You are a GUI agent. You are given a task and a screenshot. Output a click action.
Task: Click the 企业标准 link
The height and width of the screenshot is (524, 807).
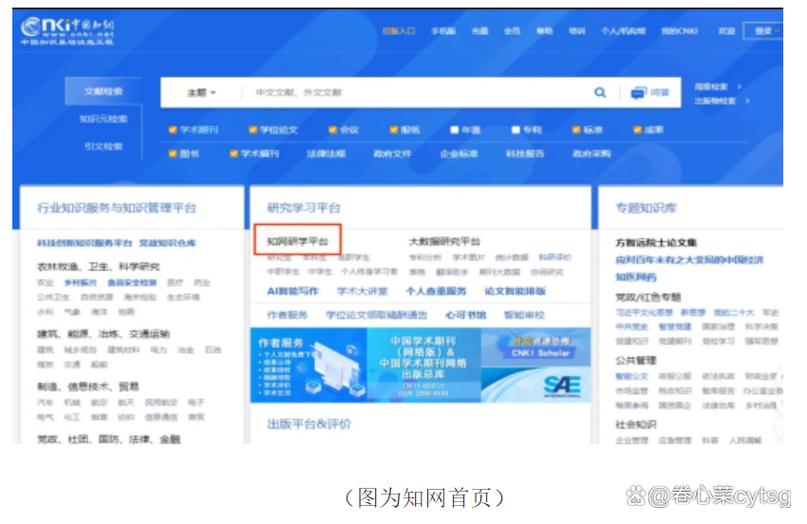tap(459, 153)
